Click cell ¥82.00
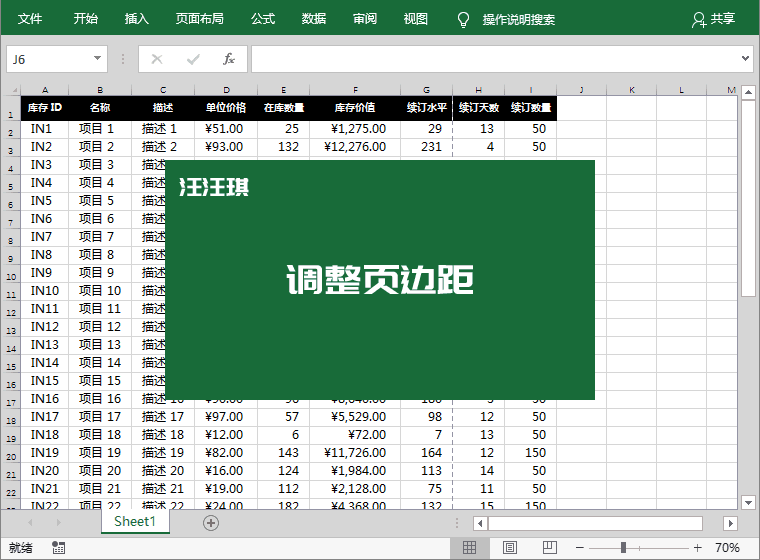Image resolution: width=760 pixels, height=560 pixels. click(x=226, y=453)
